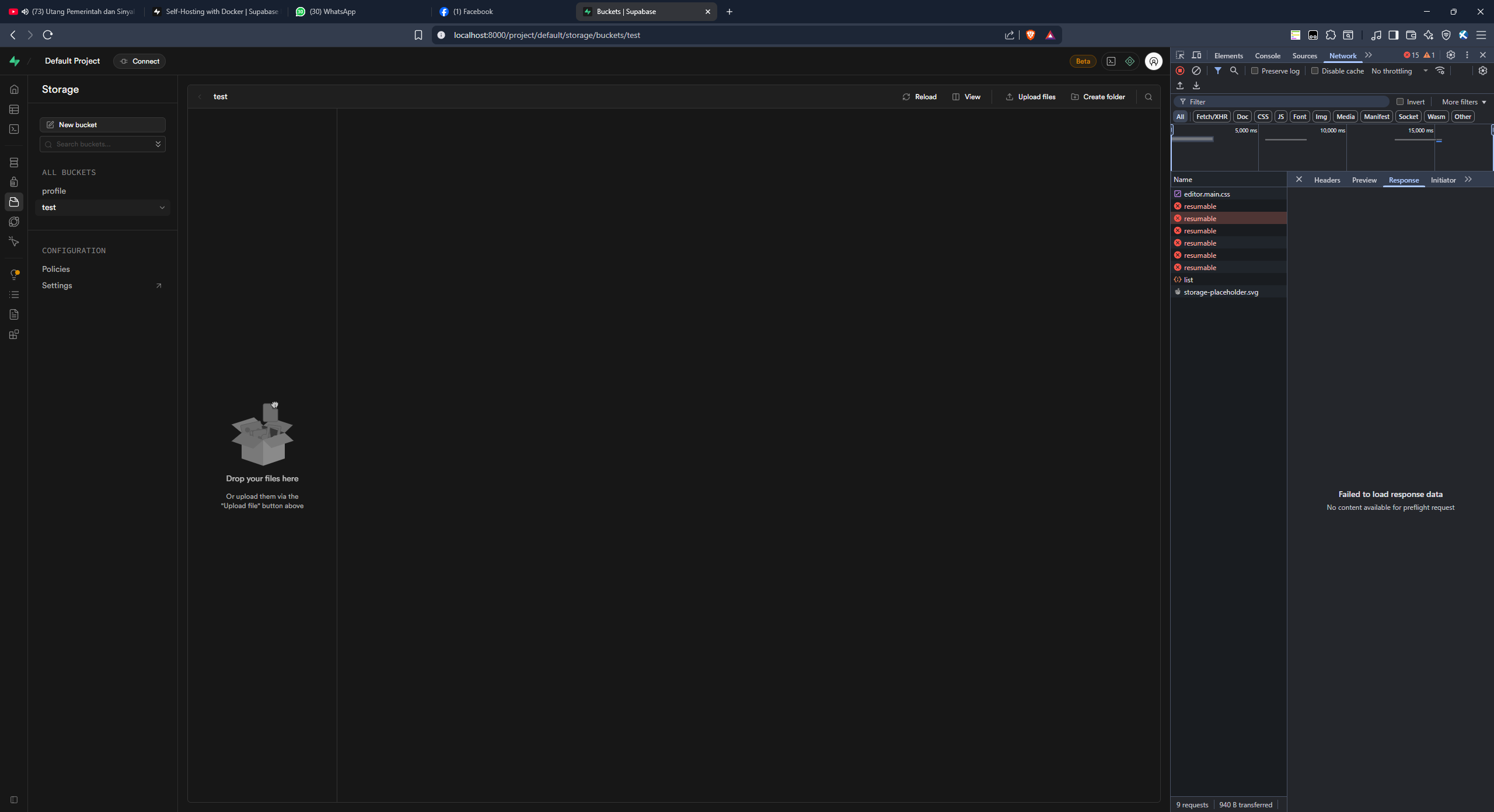Open the Headers tab for request
The image size is (1494, 812).
tap(1327, 180)
